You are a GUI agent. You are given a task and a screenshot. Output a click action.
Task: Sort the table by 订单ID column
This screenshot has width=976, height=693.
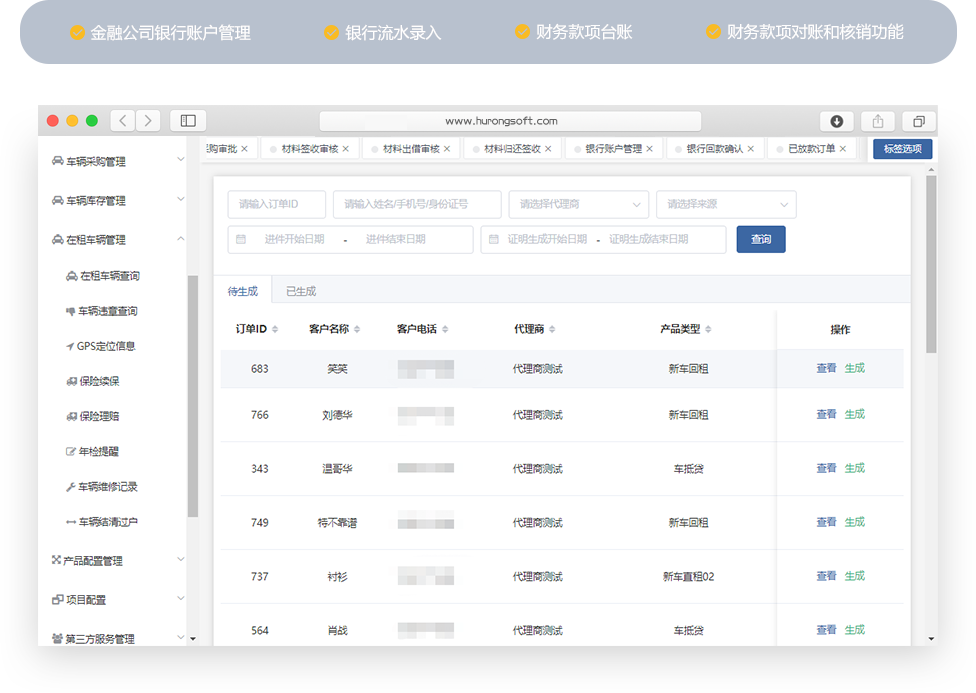(275, 330)
